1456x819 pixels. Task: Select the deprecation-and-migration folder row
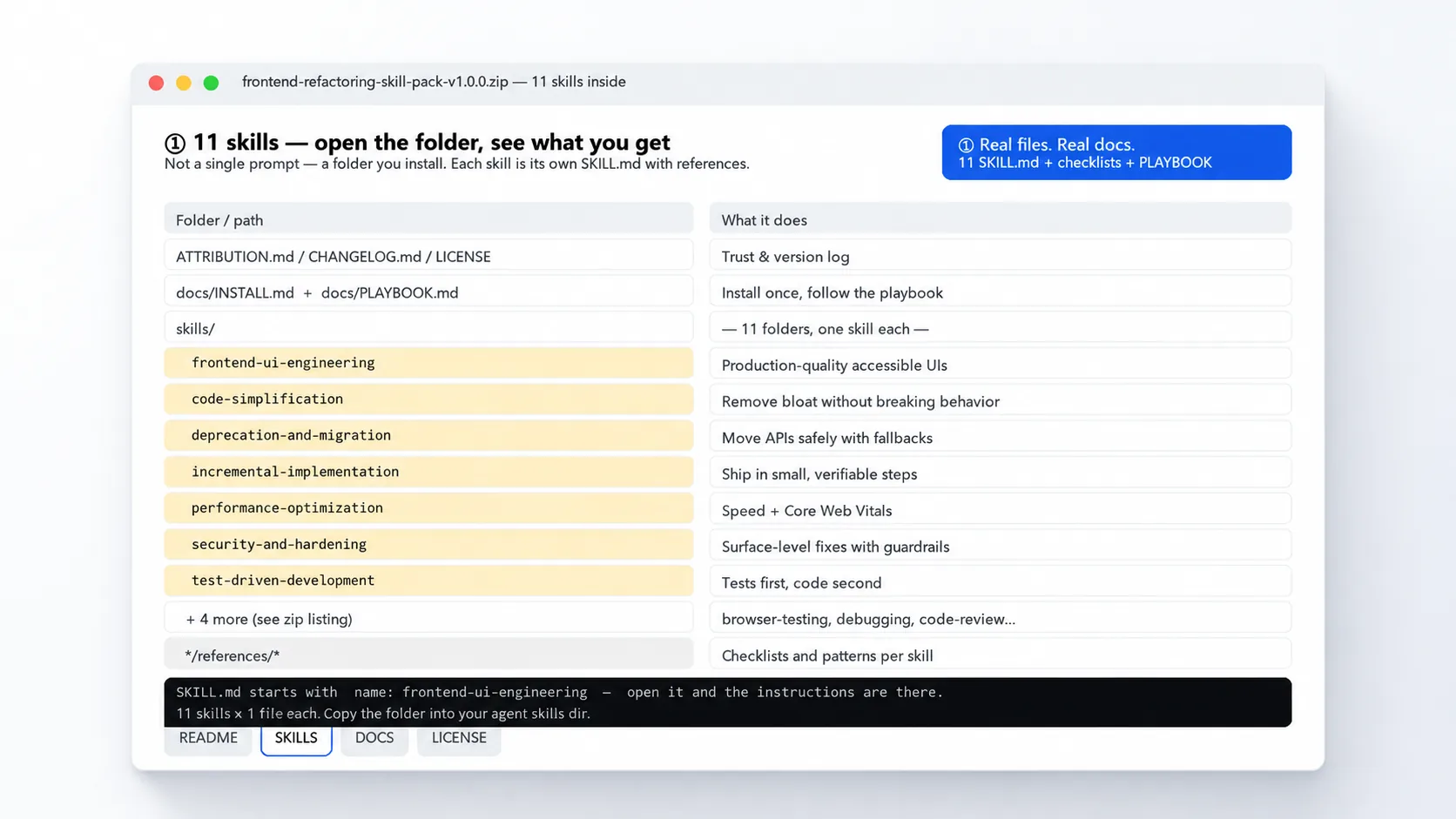pos(428,435)
